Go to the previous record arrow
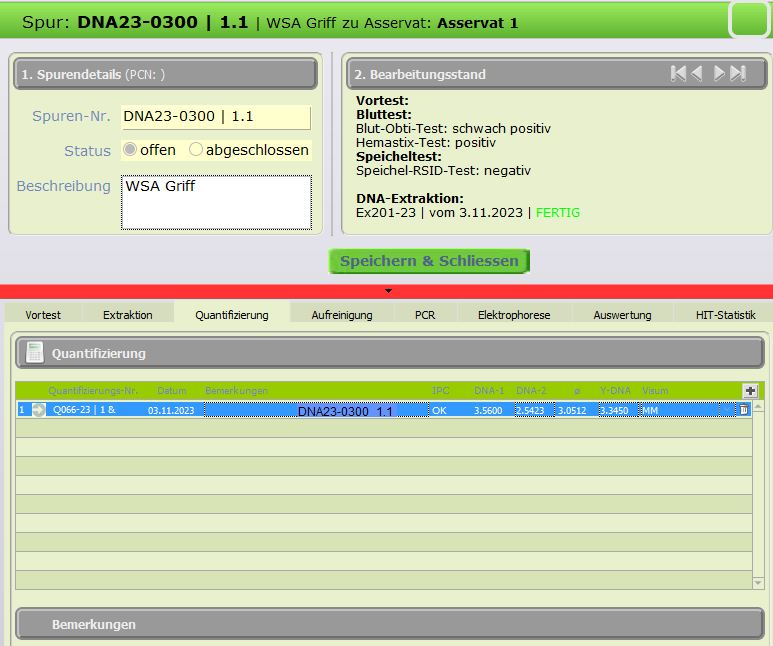 (x=696, y=73)
